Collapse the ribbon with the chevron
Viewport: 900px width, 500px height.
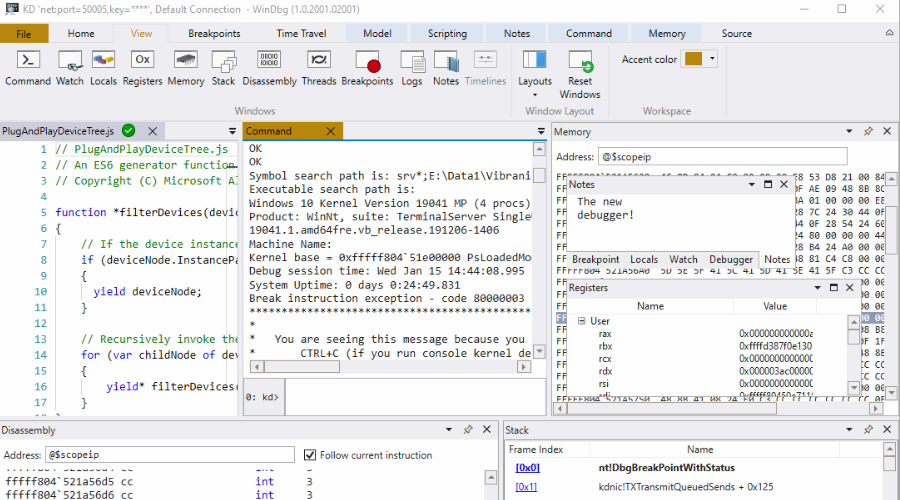[x=889, y=33]
